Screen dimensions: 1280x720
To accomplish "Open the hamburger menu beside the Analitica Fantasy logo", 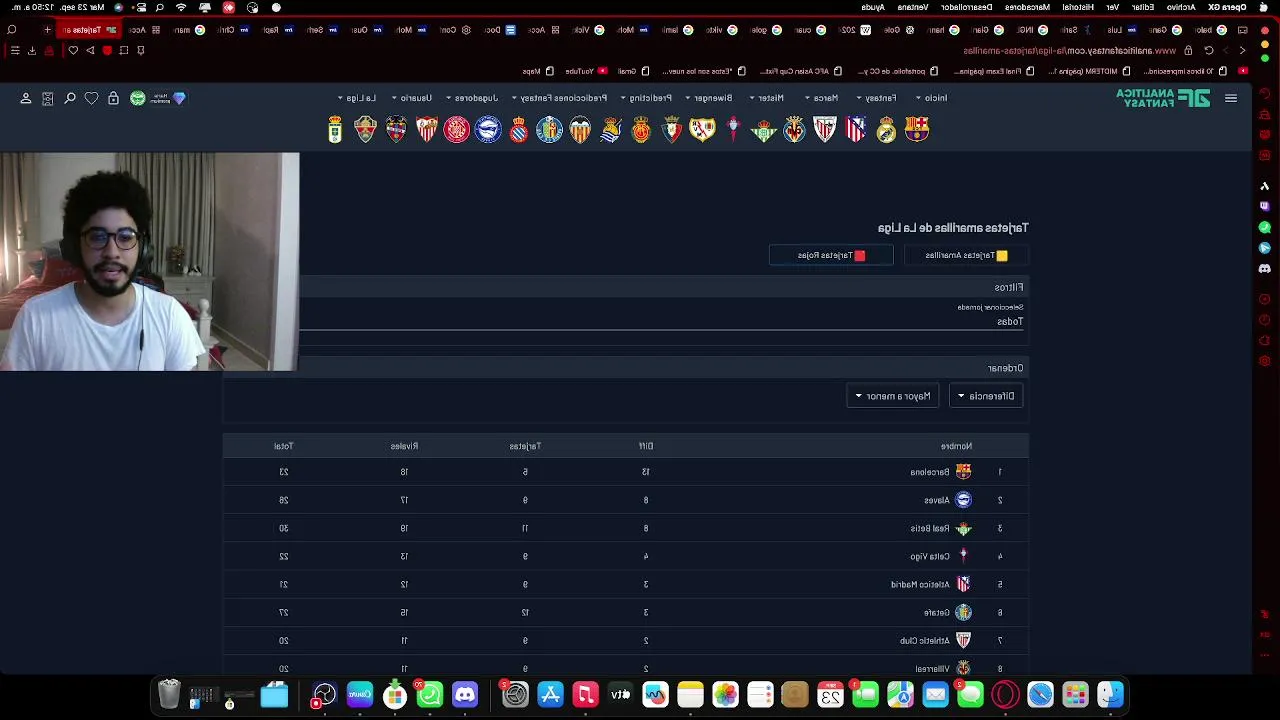I will (x=1231, y=98).
